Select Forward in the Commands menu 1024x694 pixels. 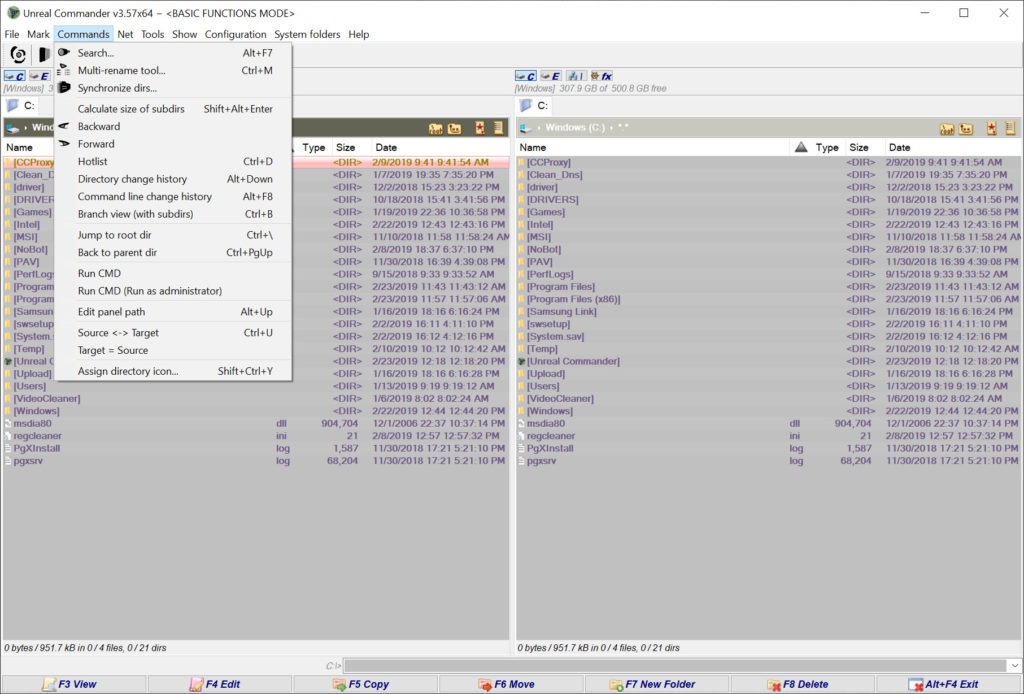pyautogui.click(x=173, y=144)
